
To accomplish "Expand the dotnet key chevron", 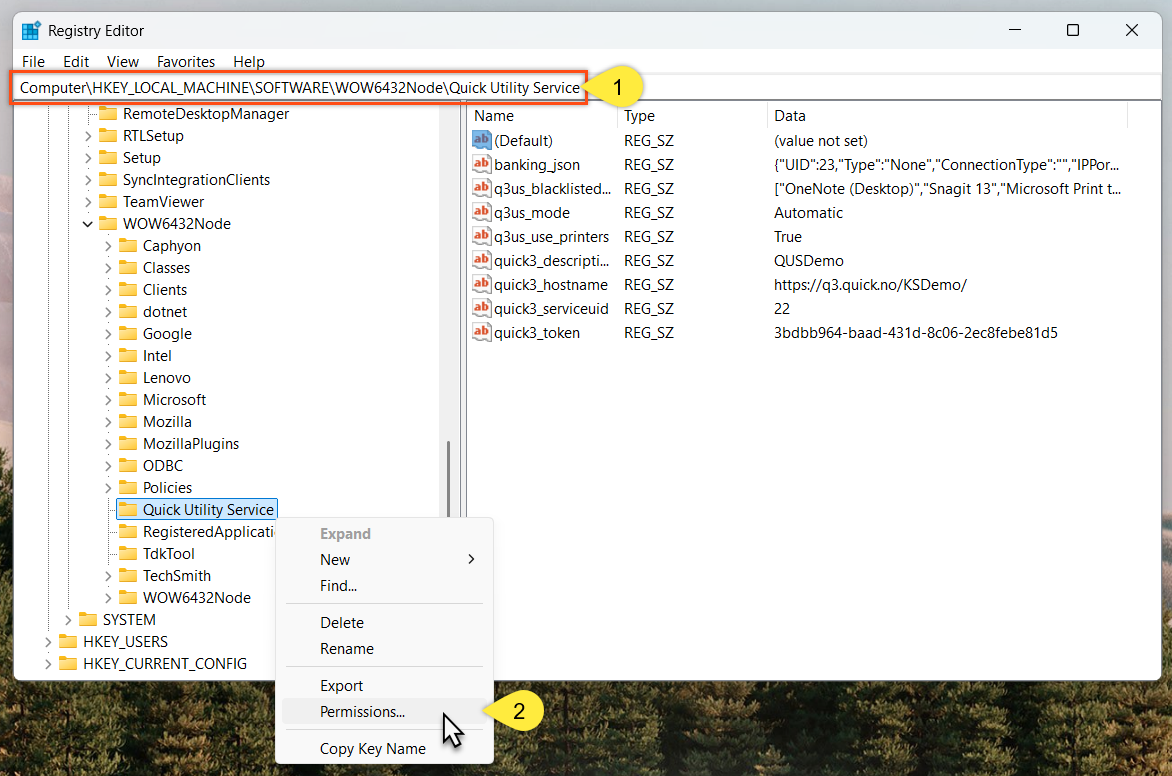I will click(x=108, y=312).
